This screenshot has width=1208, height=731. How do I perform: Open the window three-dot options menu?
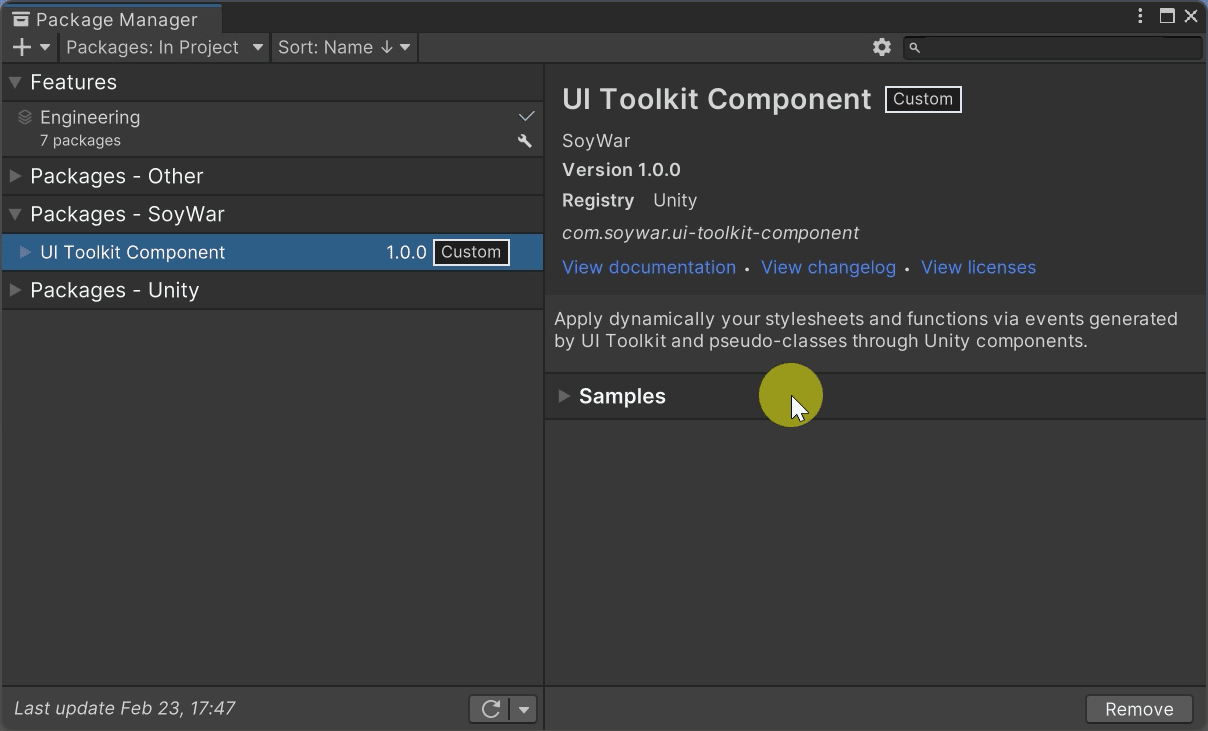coord(1140,16)
